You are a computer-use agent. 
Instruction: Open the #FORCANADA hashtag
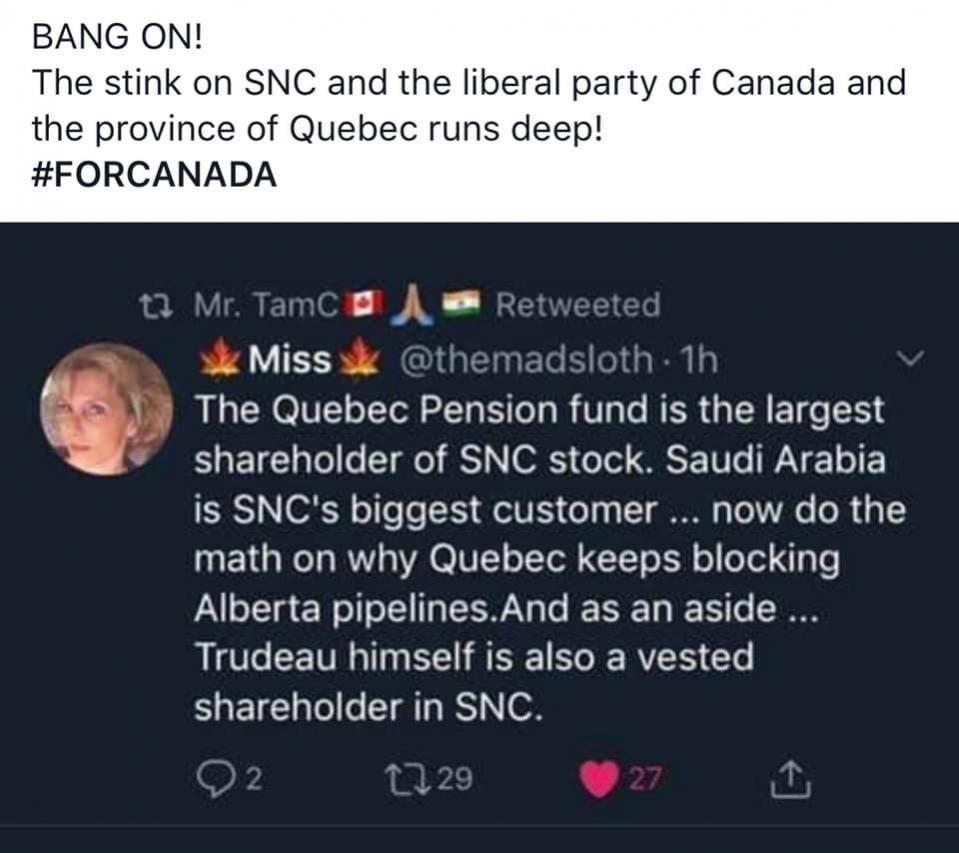[154, 174]
